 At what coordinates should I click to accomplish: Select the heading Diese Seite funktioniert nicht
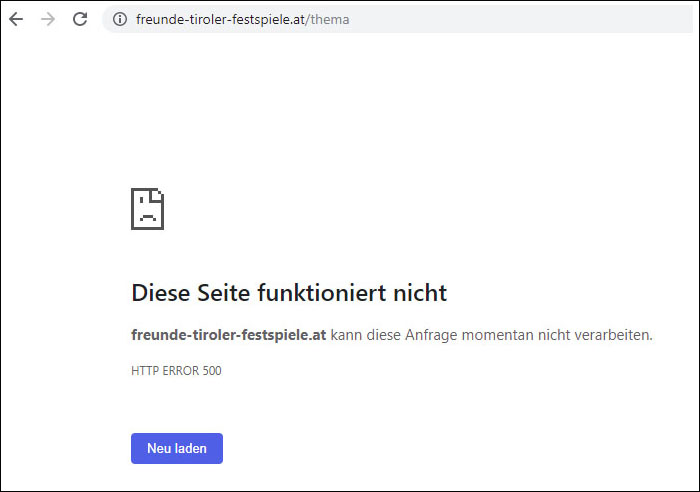[x=289, y=293]
